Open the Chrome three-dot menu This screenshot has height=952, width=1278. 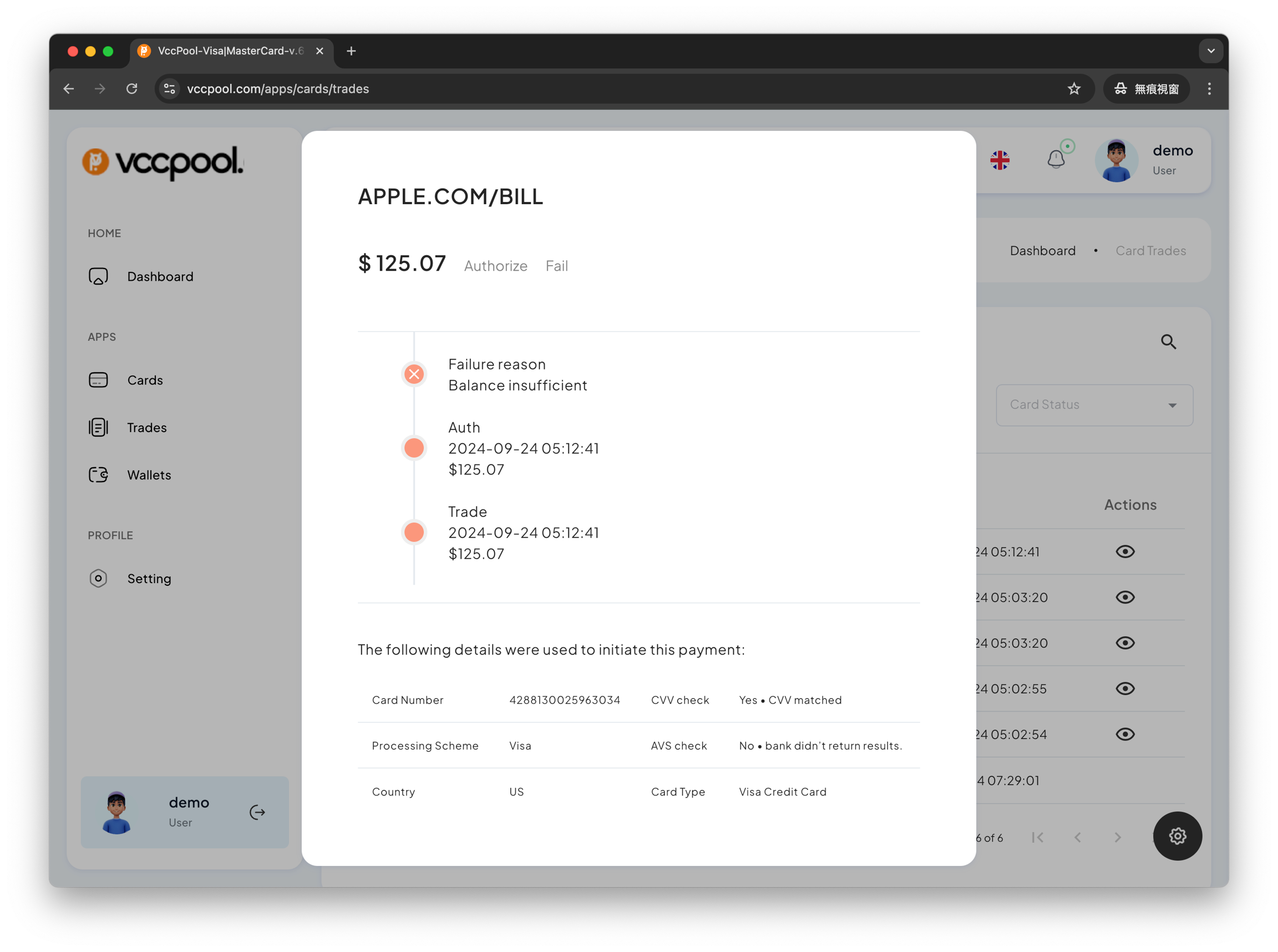[1209, 89]
